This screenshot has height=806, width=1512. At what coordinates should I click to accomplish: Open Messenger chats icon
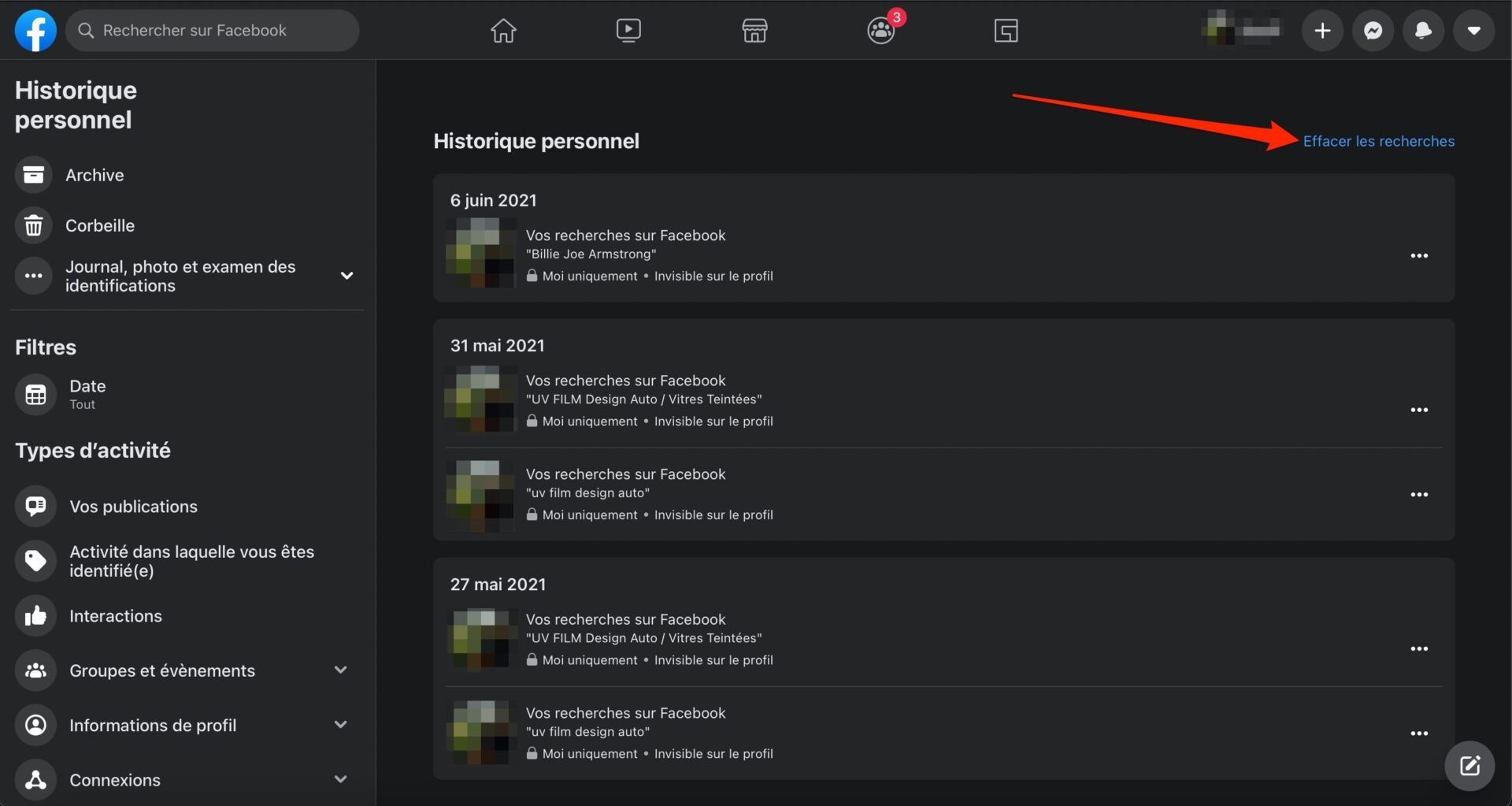1373,31
